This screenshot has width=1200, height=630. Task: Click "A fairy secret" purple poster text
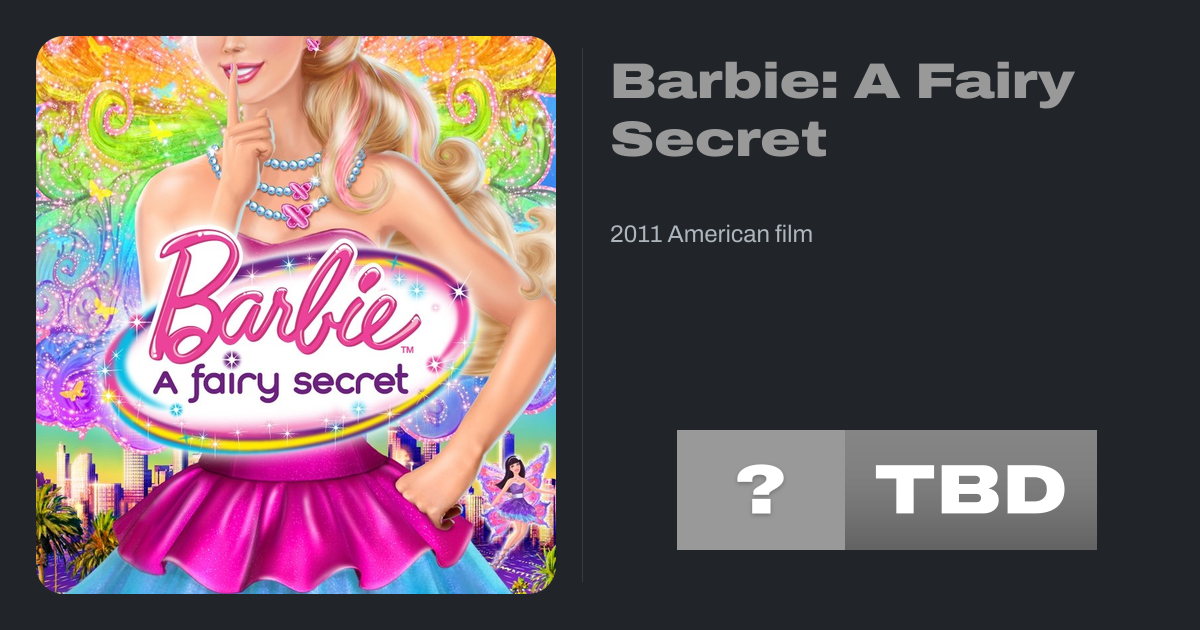[x=280, y=382]
